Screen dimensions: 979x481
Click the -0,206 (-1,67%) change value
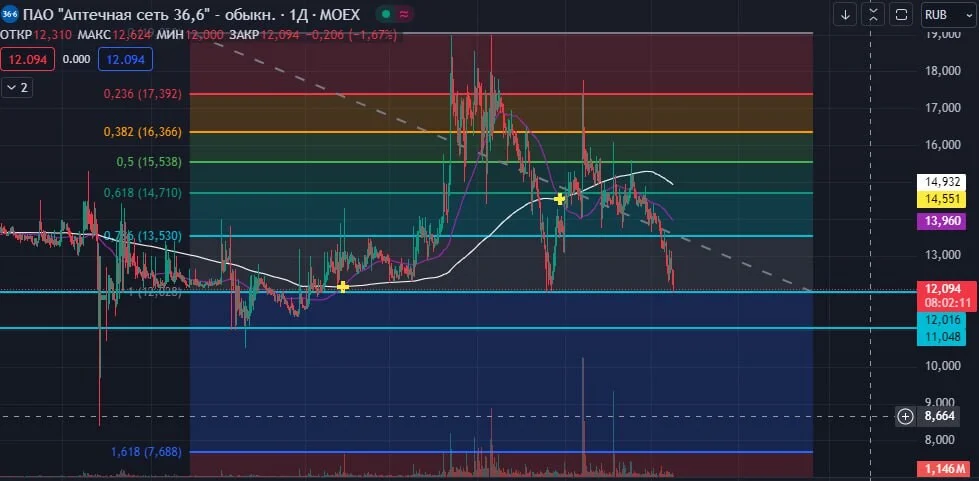352,35
